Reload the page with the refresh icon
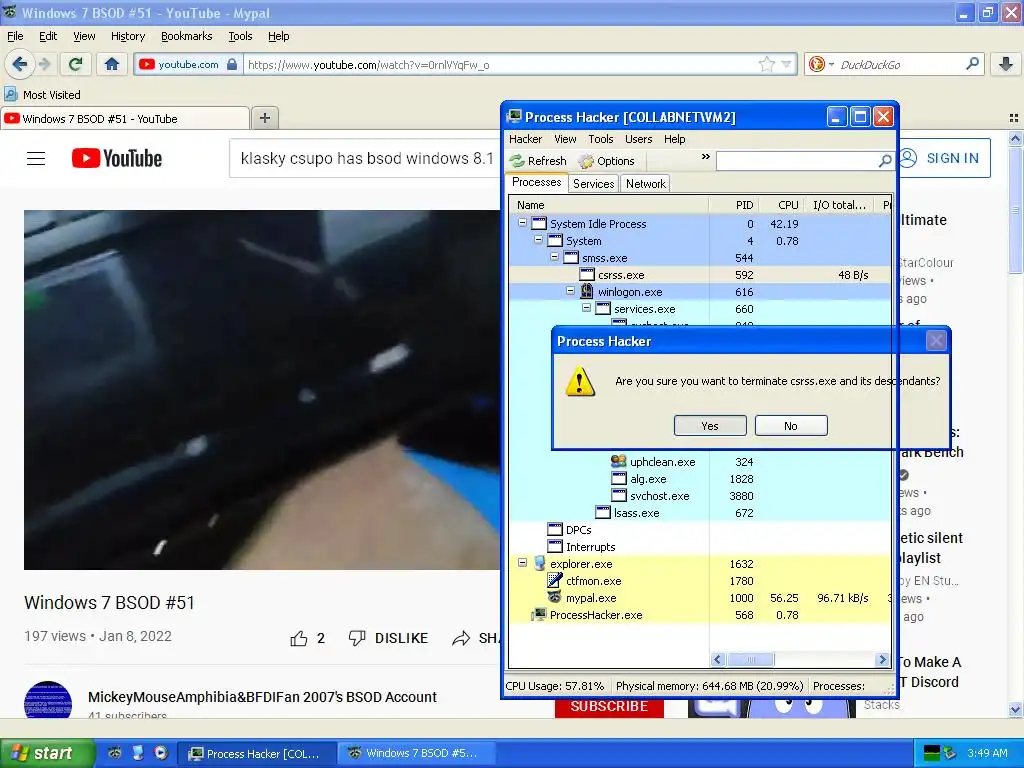The height and width of the screenshot is (768, 1024). [76, 64]
